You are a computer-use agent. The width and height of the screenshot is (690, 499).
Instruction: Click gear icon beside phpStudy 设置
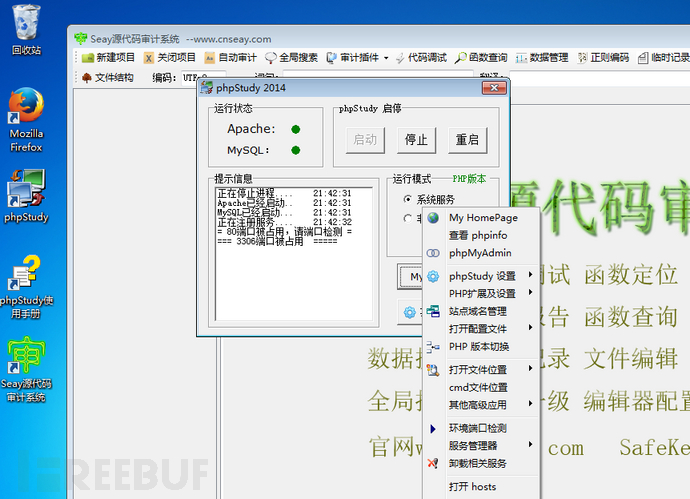point(433,276)
